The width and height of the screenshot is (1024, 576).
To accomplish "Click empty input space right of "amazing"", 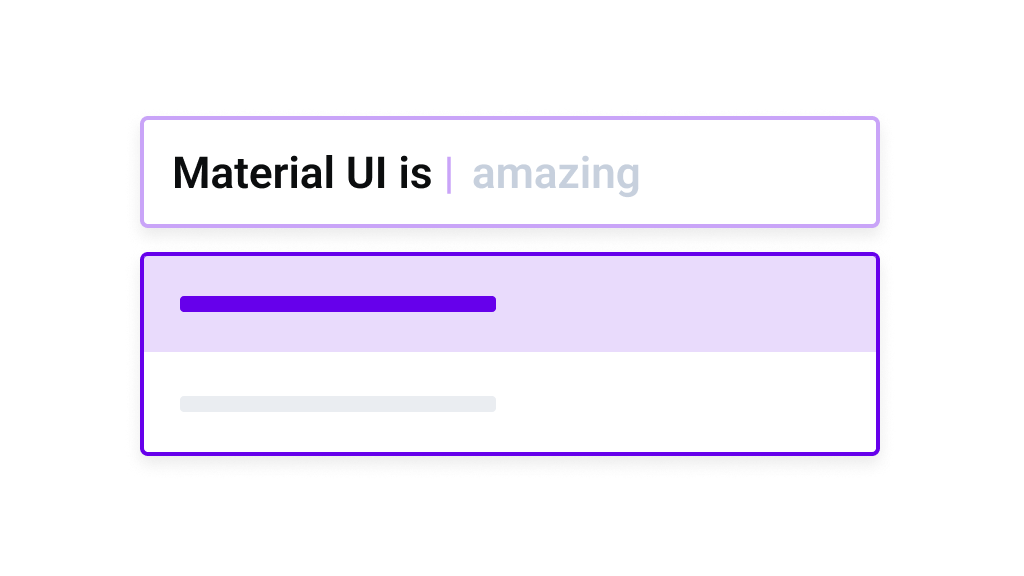I will [760, 174].
